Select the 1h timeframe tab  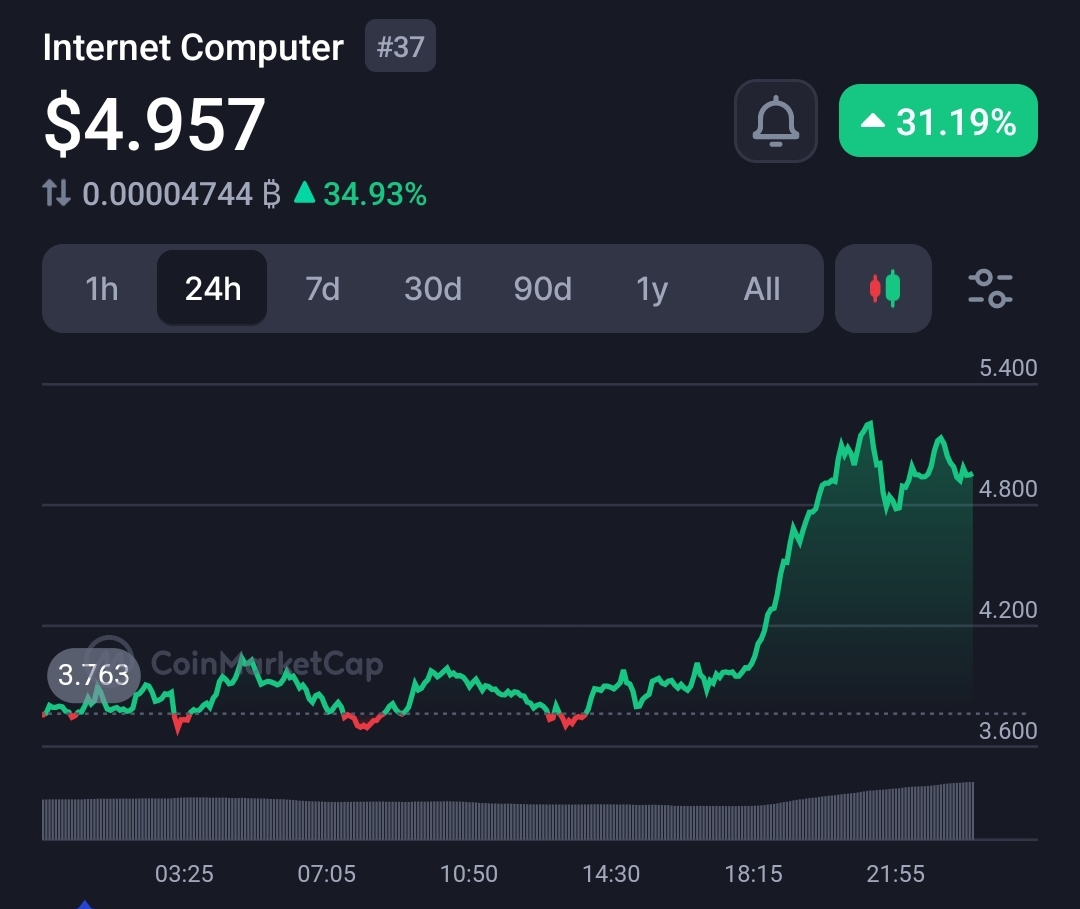click(101, 289)
